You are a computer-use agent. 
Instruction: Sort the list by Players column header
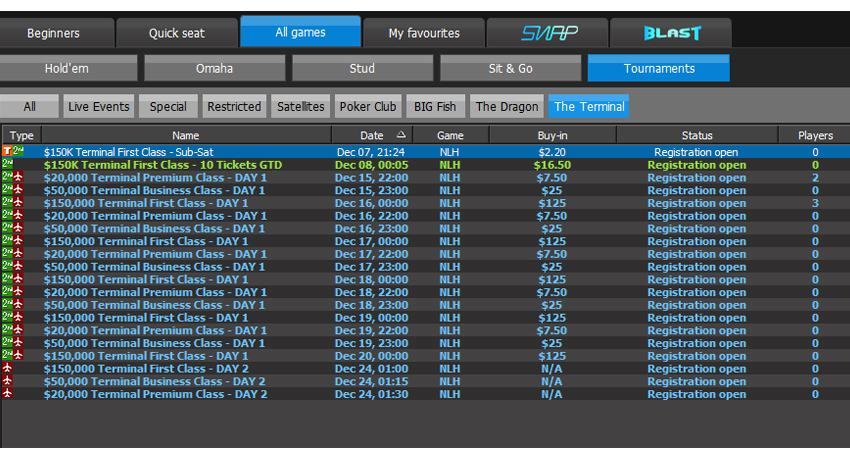pyautogui.click(x=815, y=135)
